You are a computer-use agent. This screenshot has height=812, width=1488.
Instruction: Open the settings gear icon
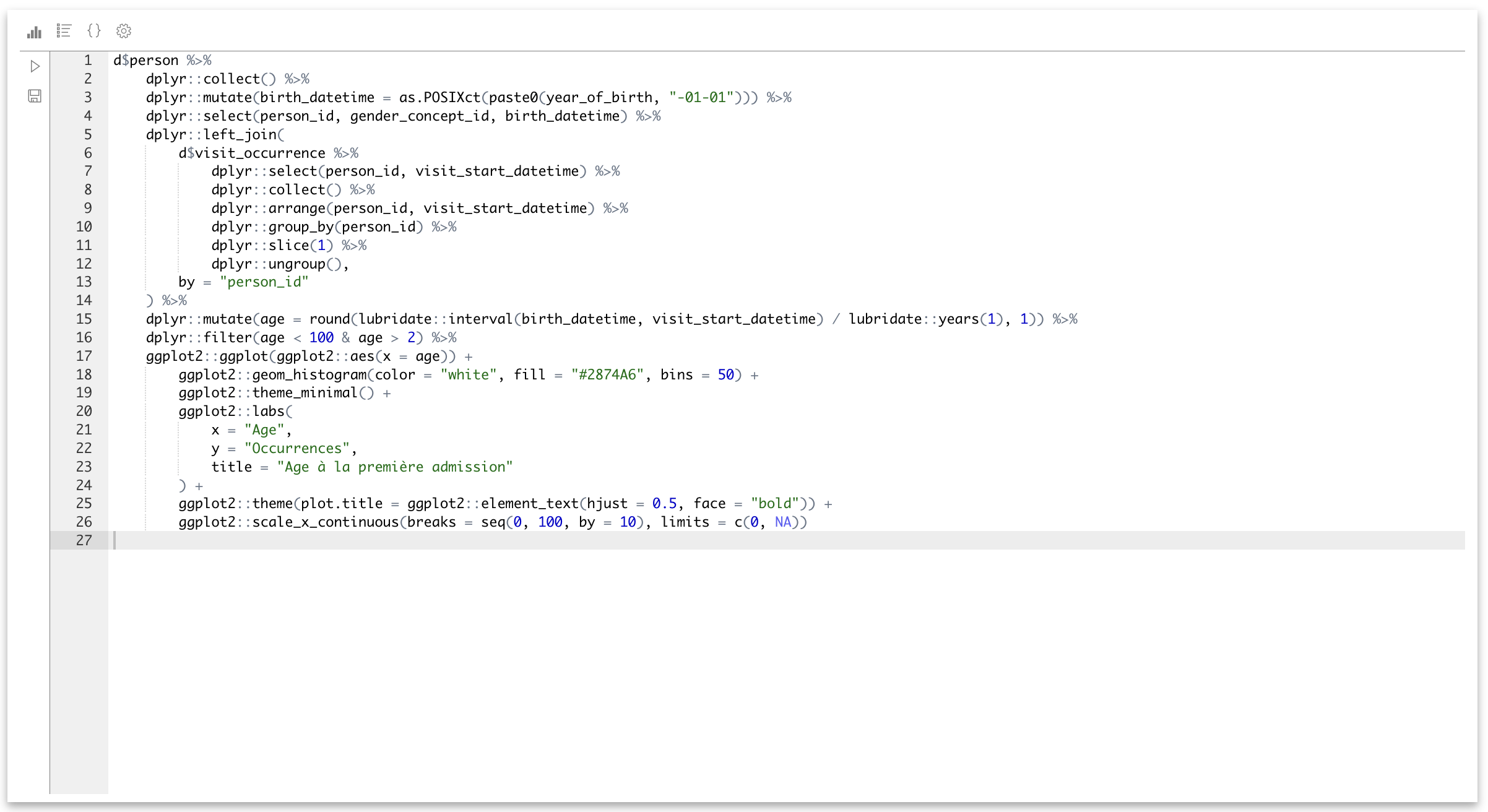click(x=124, y=30)
